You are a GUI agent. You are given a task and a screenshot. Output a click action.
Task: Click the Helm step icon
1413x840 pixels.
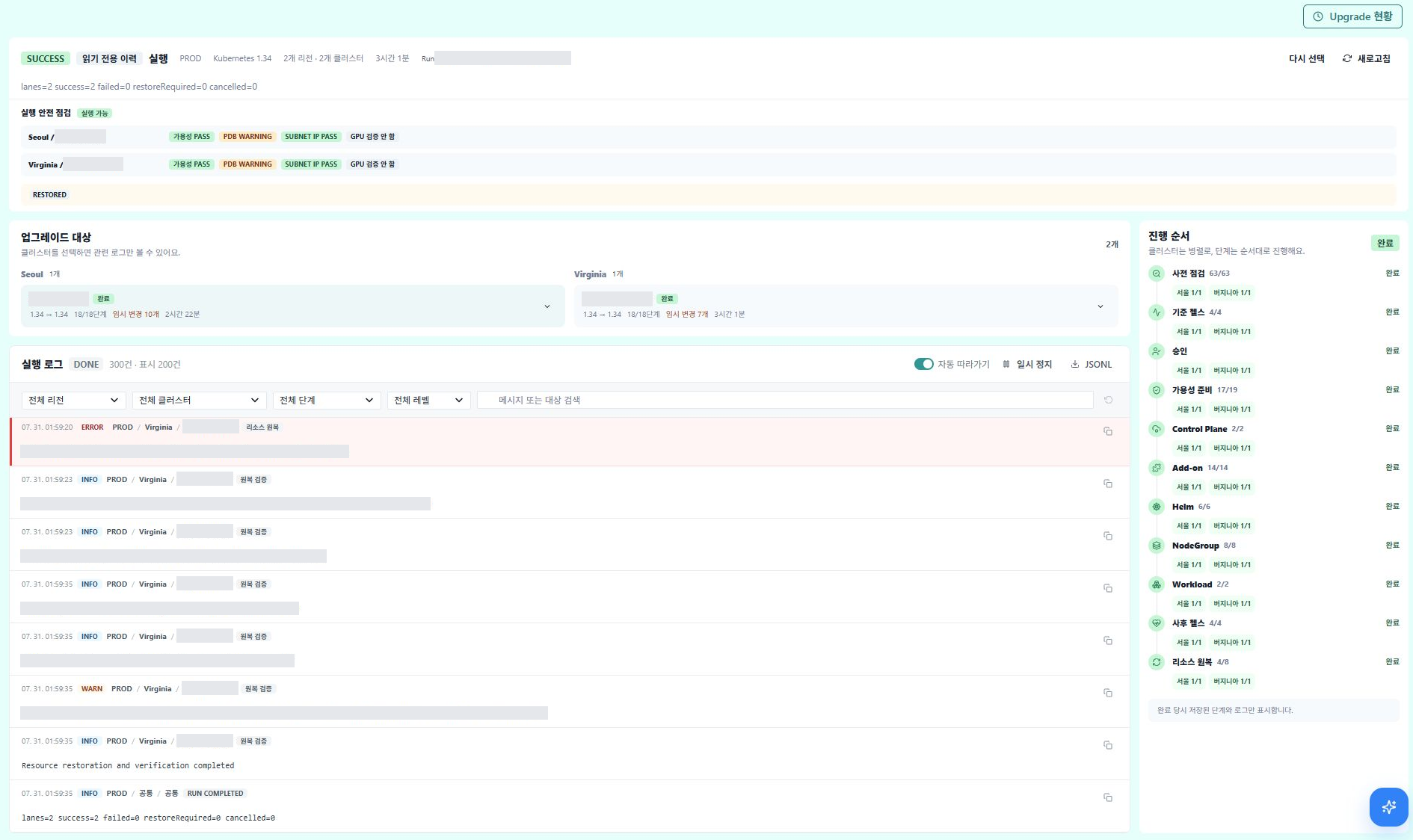(1157, 507)
